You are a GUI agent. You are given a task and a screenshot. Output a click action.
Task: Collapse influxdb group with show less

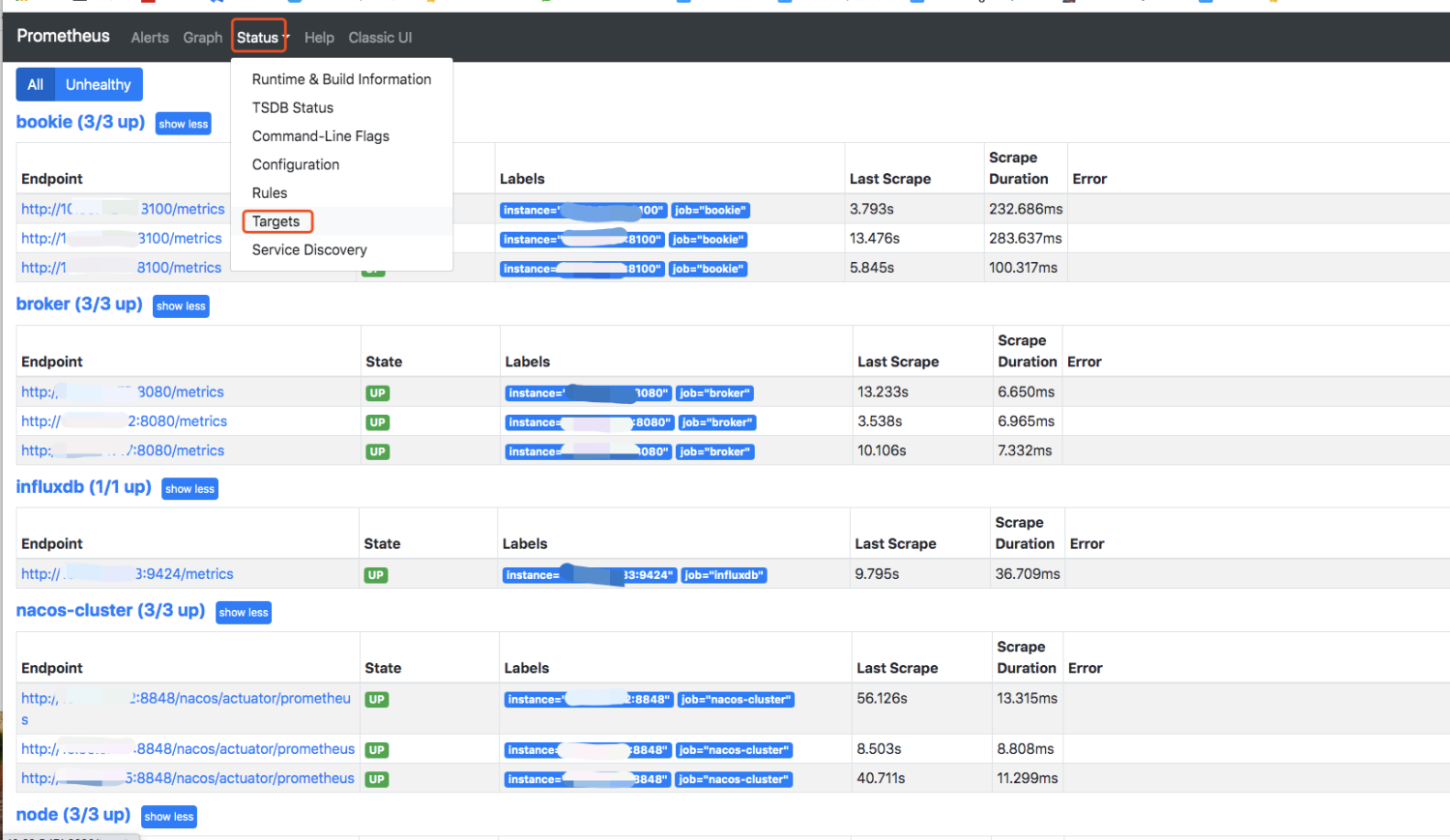(x=189, y=489)
